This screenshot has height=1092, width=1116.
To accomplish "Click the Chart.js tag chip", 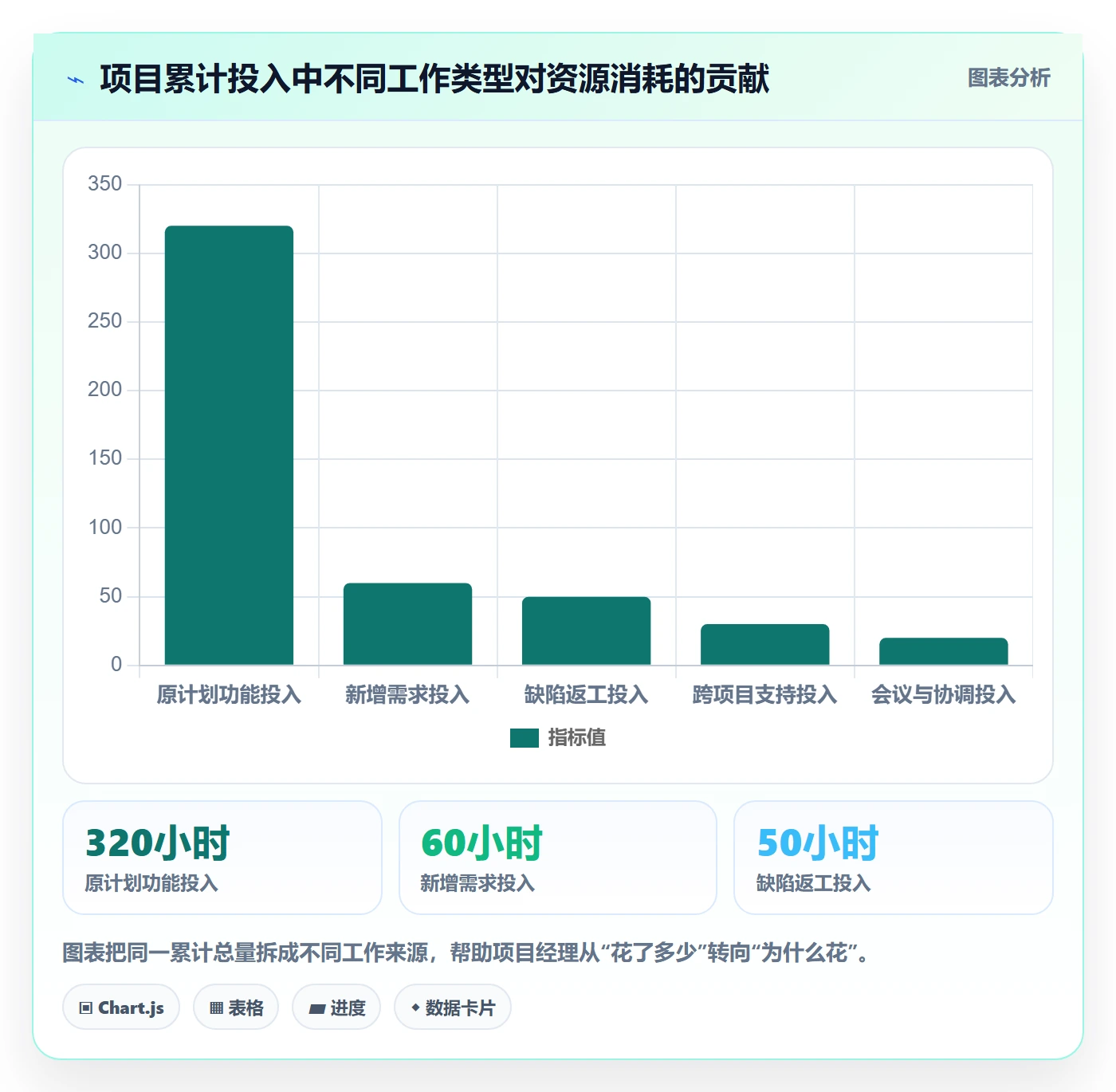I will [121, 1008].
